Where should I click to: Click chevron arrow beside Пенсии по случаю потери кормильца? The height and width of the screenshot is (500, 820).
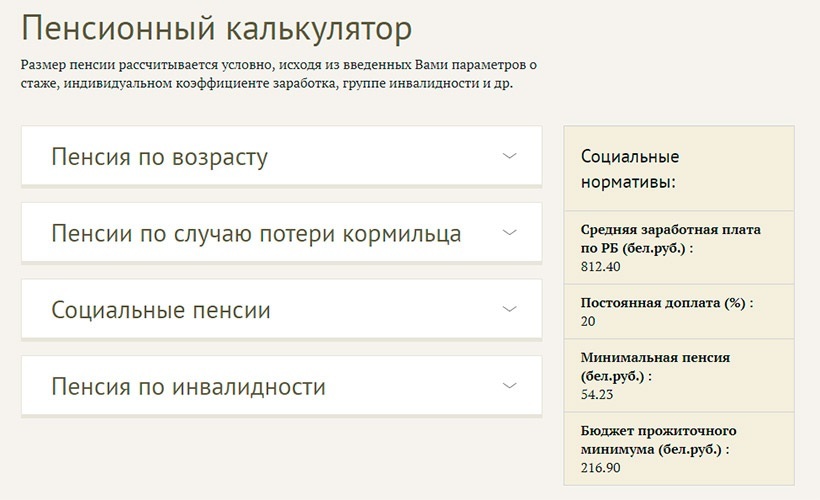coord(510,233)
